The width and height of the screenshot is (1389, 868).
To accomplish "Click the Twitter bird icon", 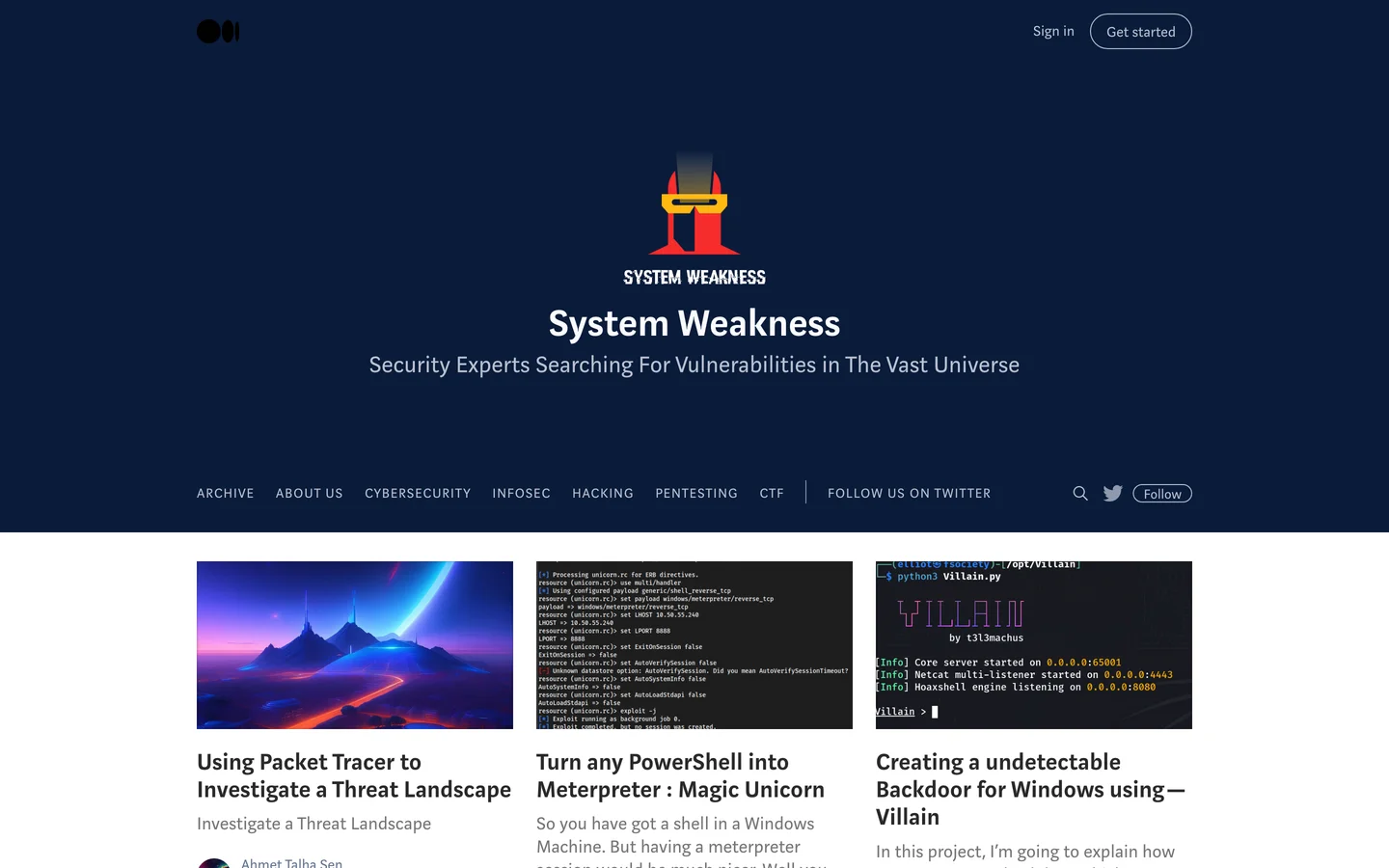I will (x=1112, y=493).
